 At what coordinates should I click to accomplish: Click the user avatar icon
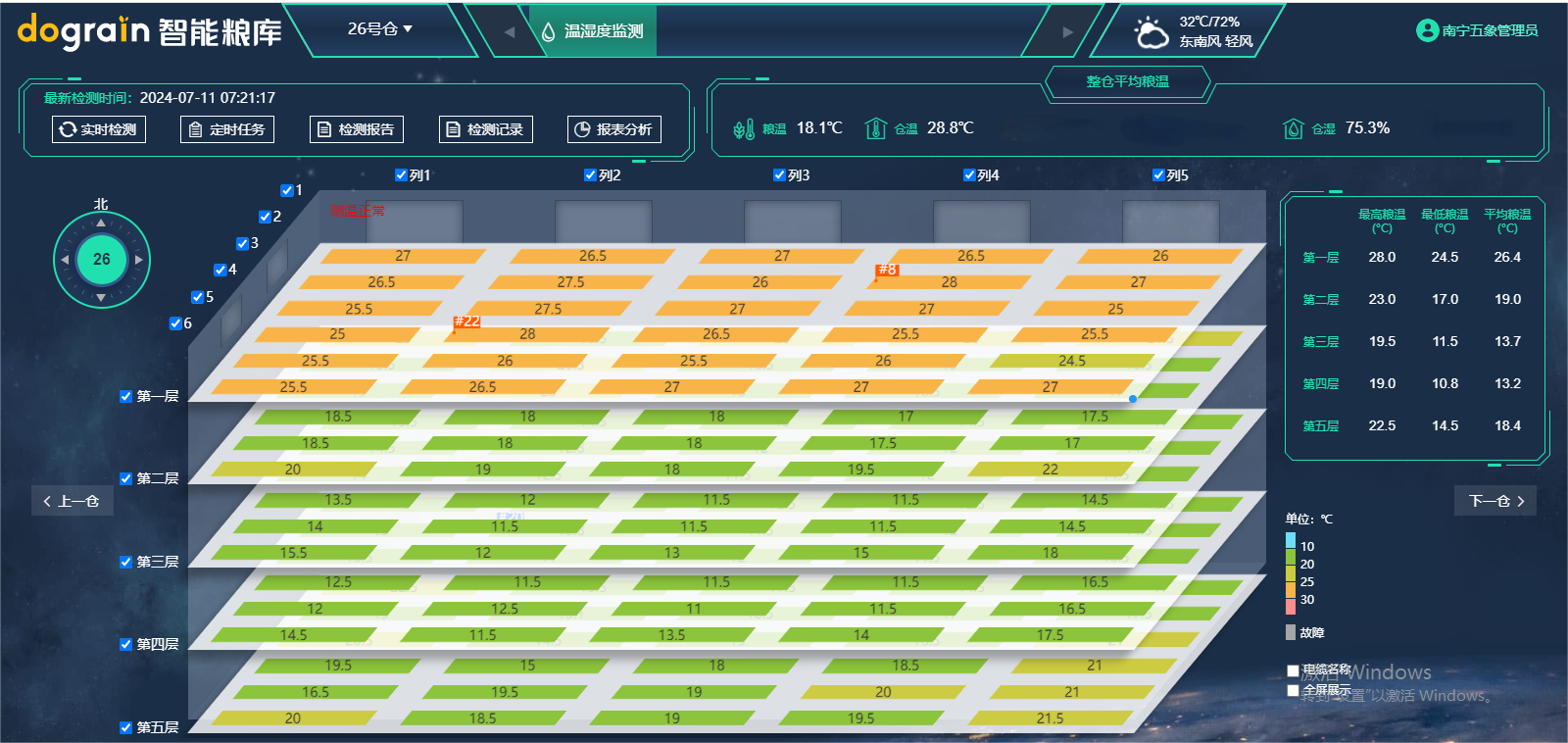[1427, 30]
